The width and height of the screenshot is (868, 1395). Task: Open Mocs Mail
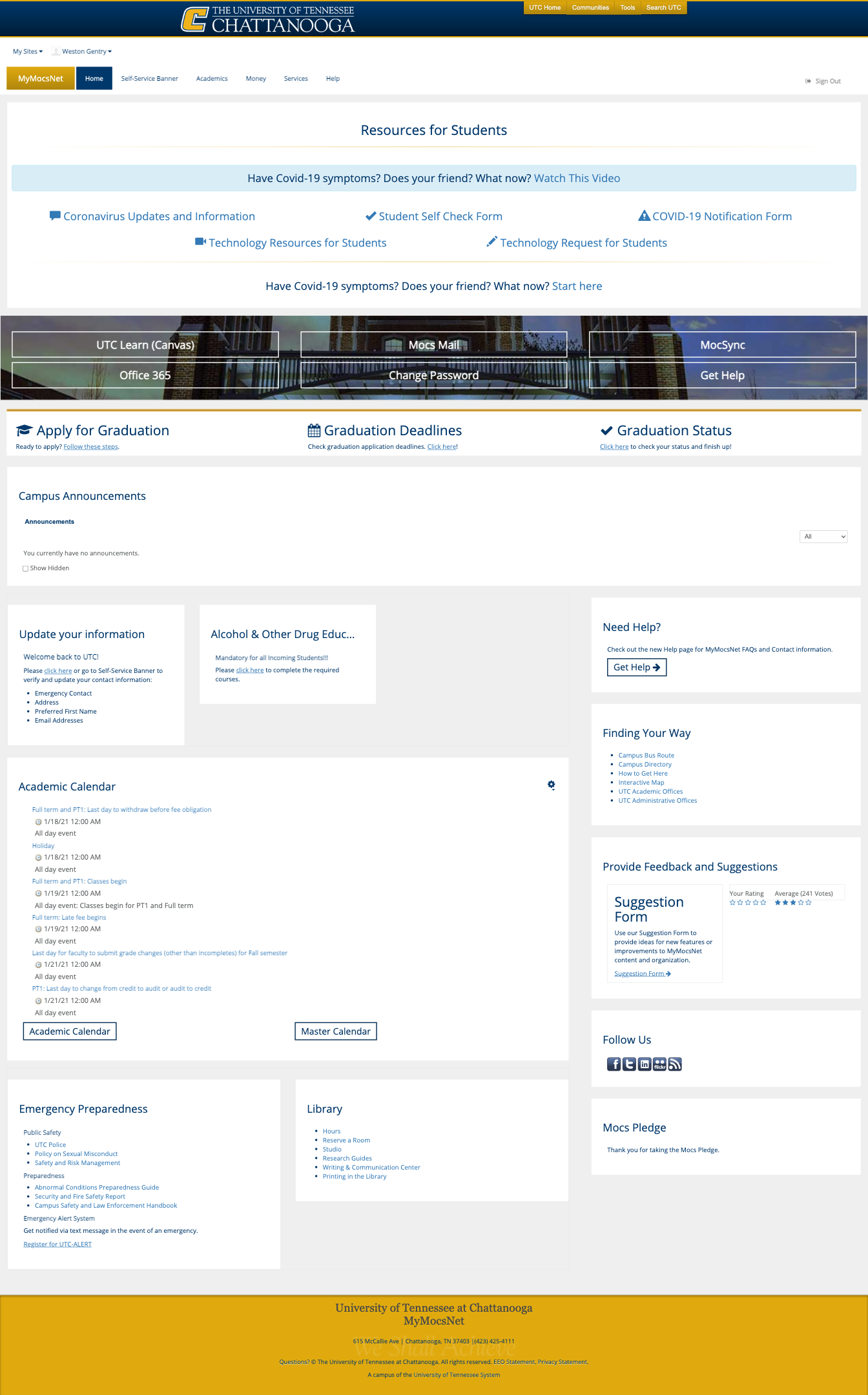(434, 345)
